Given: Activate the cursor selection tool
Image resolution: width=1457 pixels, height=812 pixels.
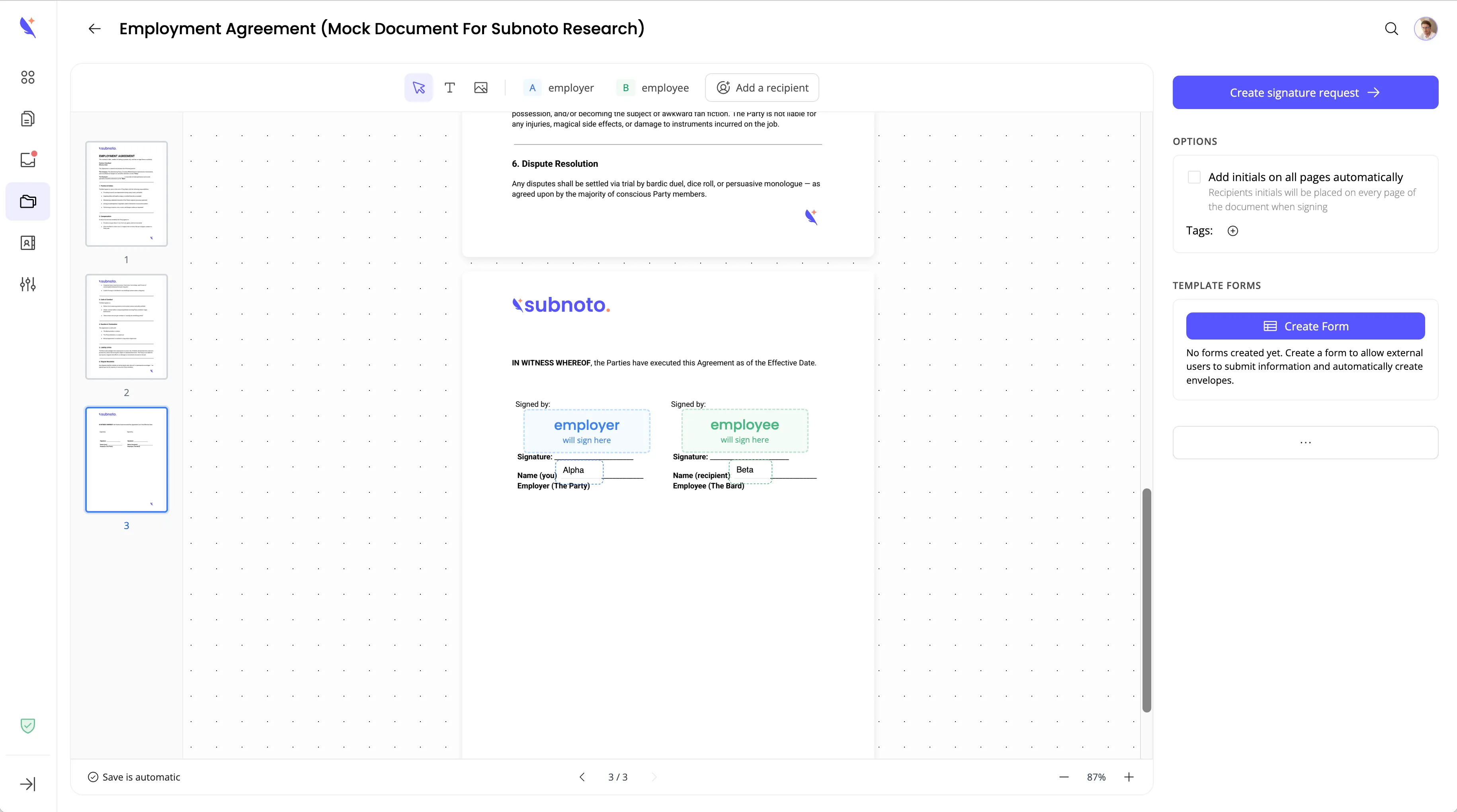Looking at the screenshot, I should [418, 88].
